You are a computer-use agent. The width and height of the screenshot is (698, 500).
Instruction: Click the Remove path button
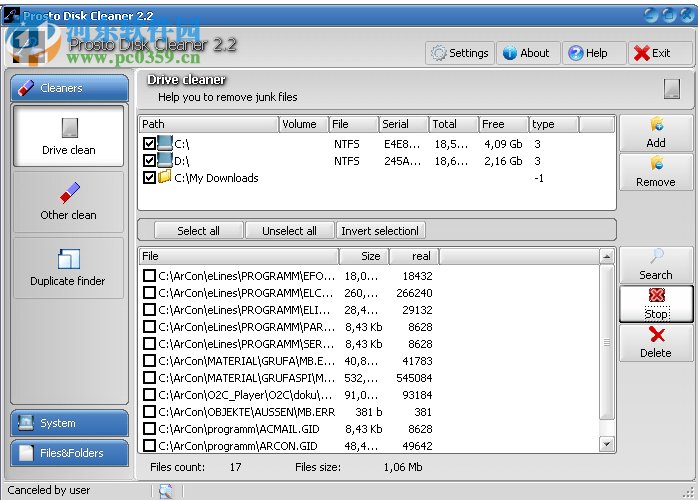pos(656,172)
